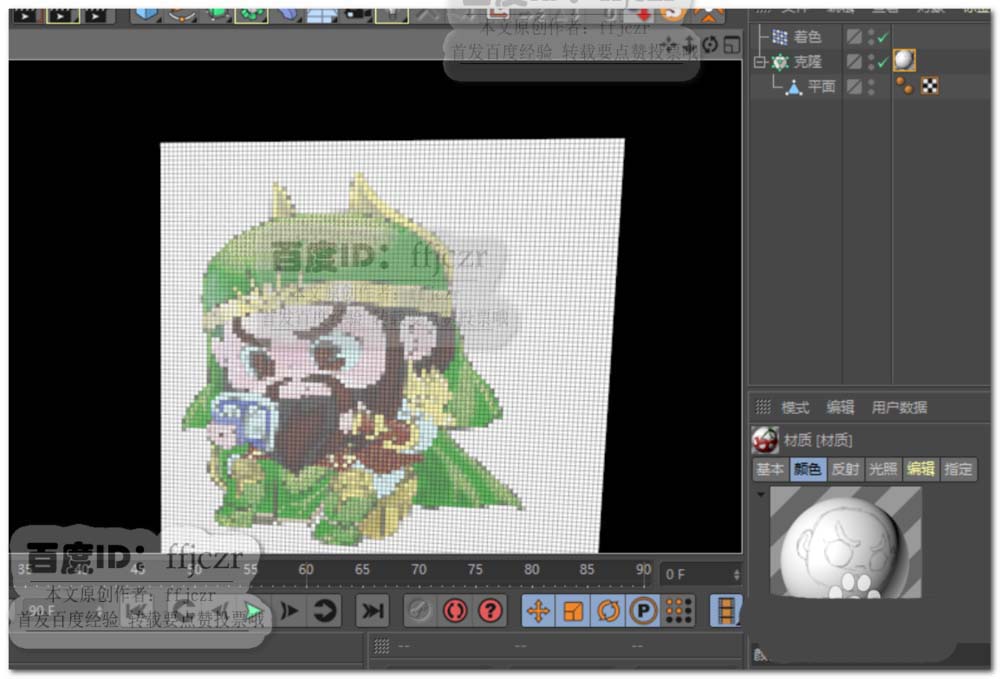
Task: Enable scale keyframe recording icon
Action: (573, 610)
